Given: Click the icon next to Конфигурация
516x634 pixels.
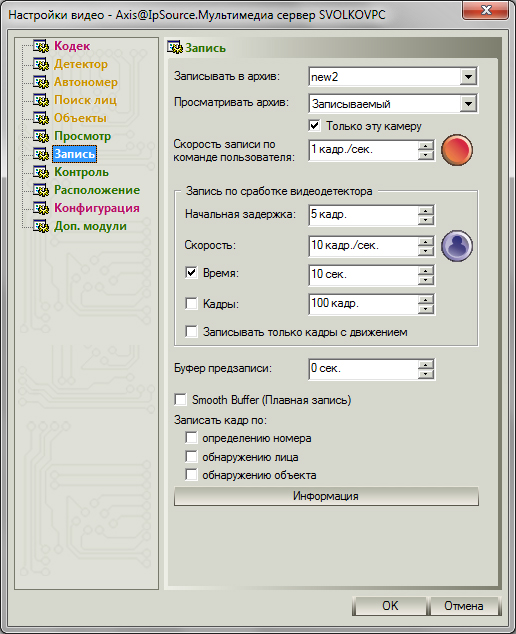Looking at the screenshot, I should [x=41, y=208].
